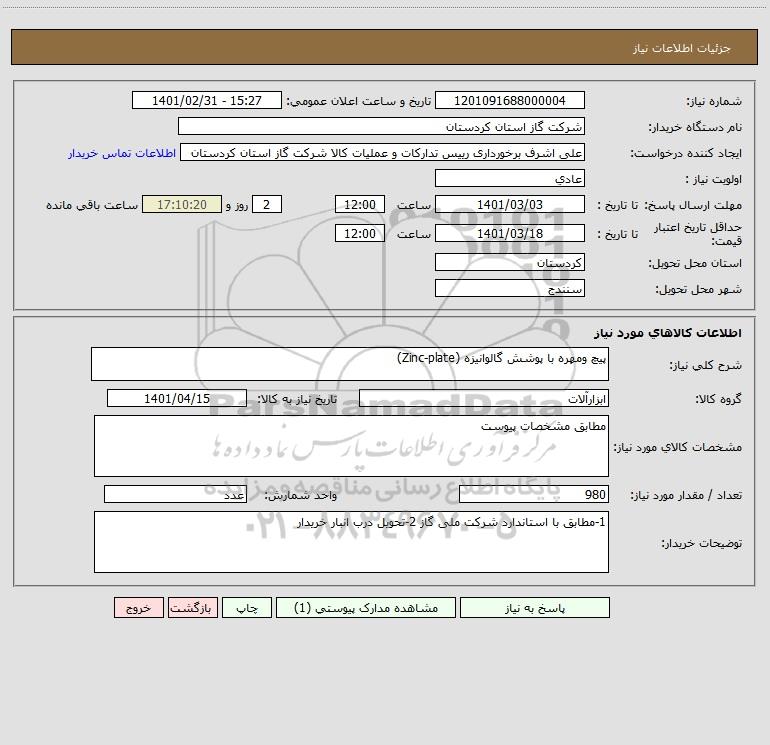Click remaining time countdown 17:10:20
The height and width of the screenshot is (745, 770).
182,204
